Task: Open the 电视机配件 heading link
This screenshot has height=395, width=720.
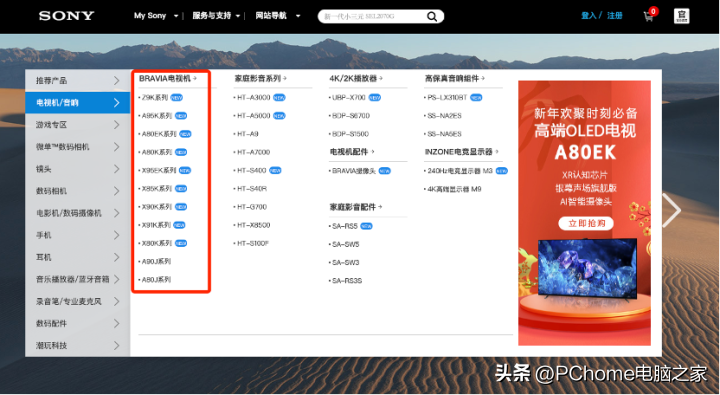Action: tap(352, 152)
